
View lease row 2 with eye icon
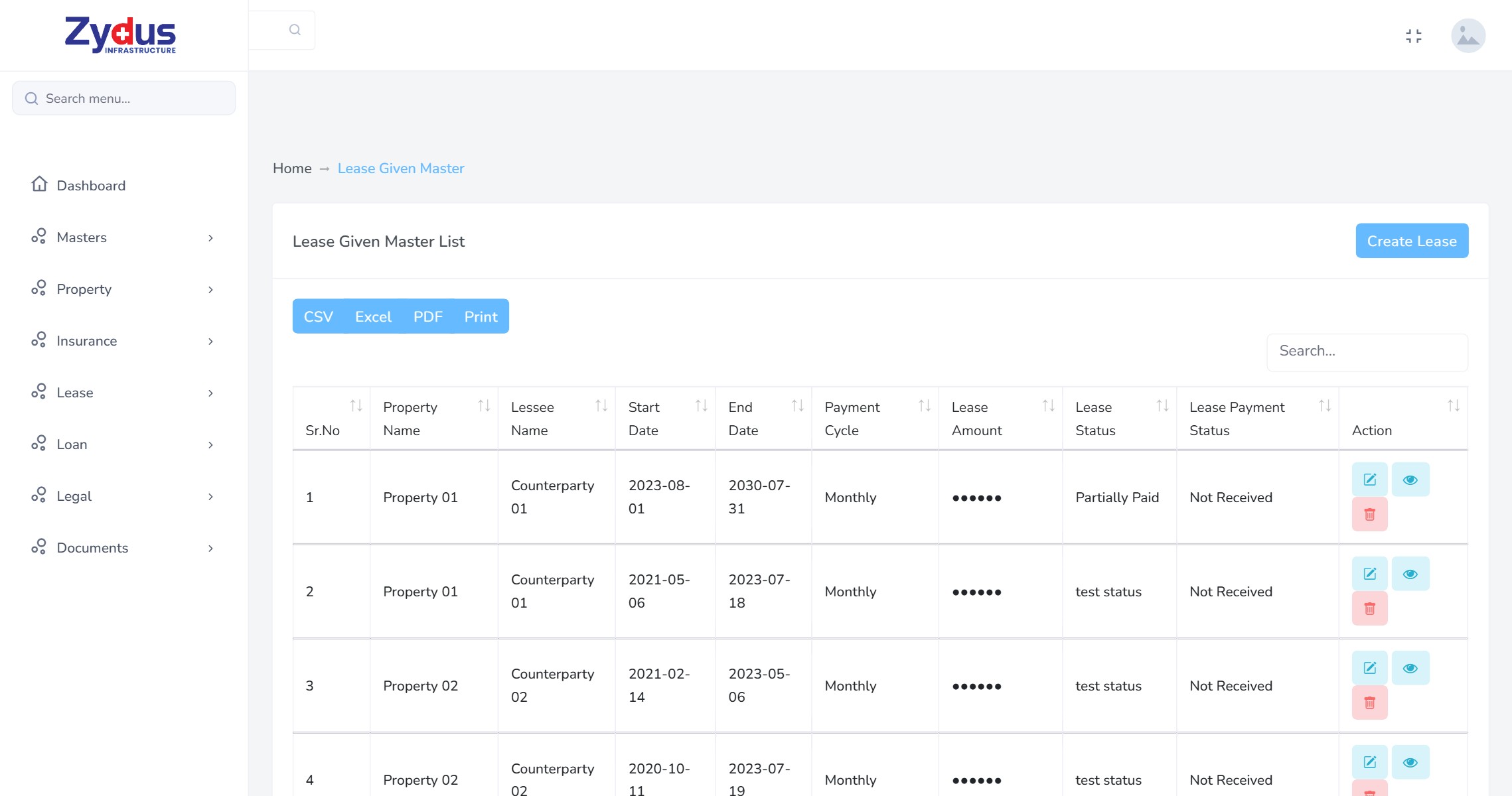[x=1410, y=574]
